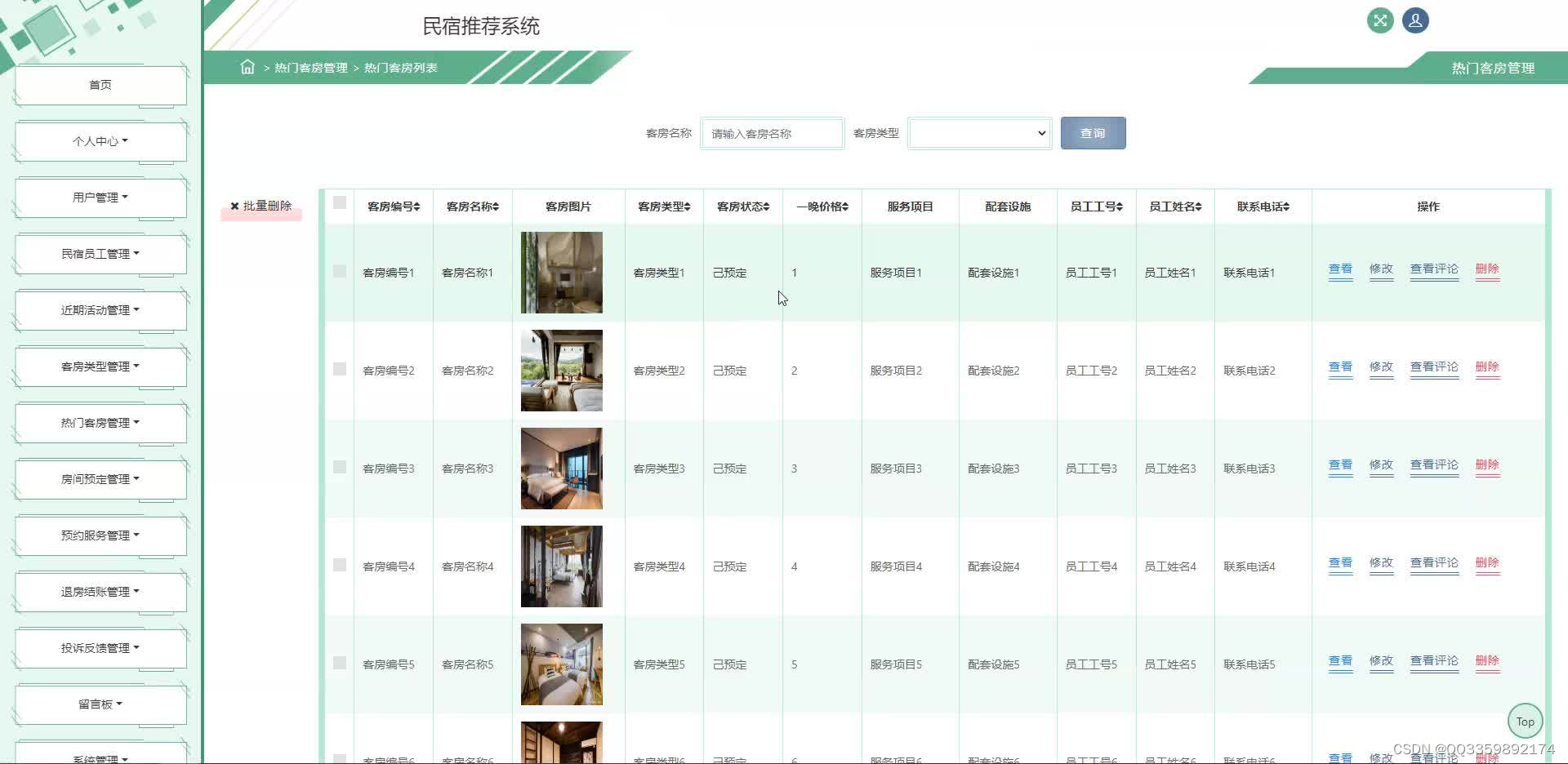Image resolution: width=1568 pixels, height=764 pixels.
Task: Click cell text 配套设施3
Action: click(994, 469)
